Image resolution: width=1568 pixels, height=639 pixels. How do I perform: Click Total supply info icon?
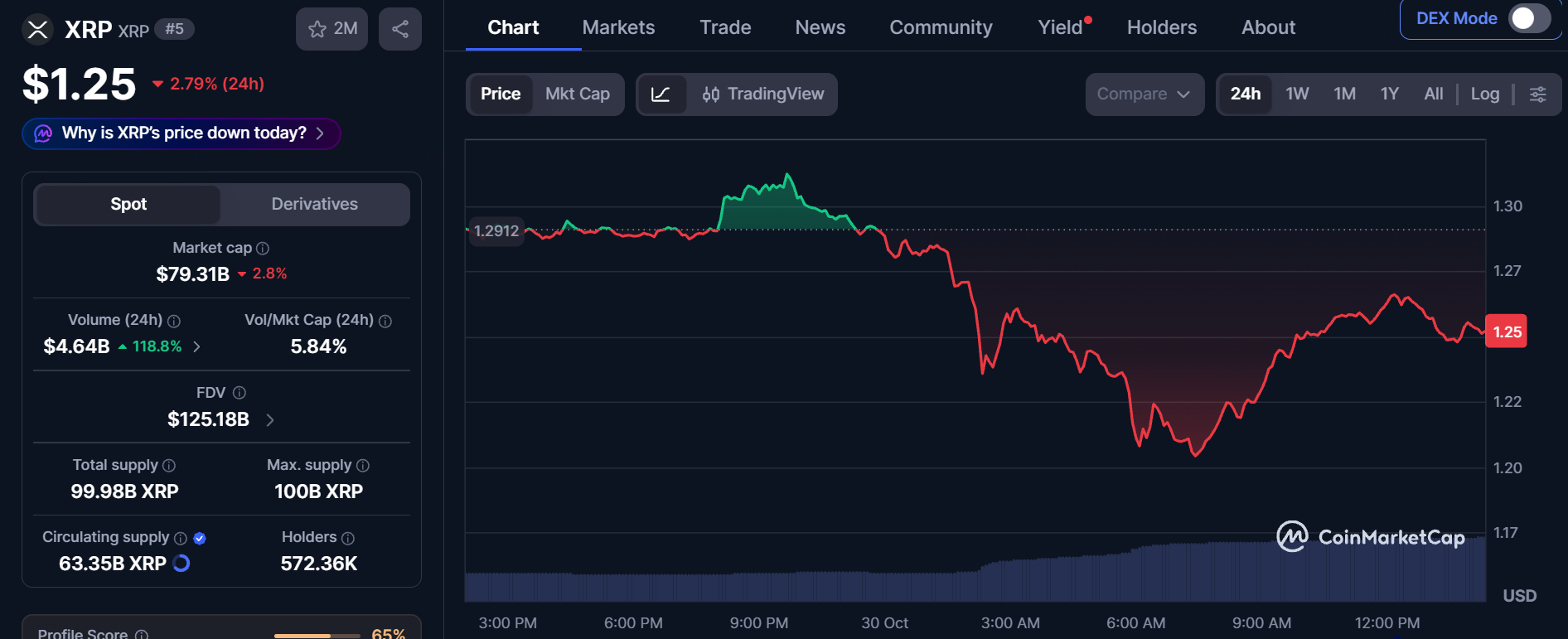(169, 466)
